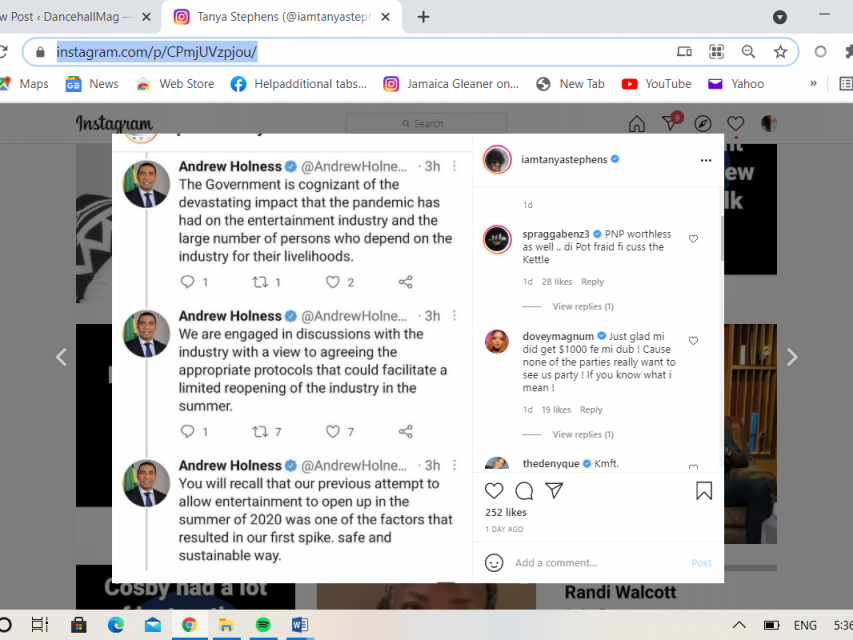Like spraggabenz3's comment

[x=693, y=239]
